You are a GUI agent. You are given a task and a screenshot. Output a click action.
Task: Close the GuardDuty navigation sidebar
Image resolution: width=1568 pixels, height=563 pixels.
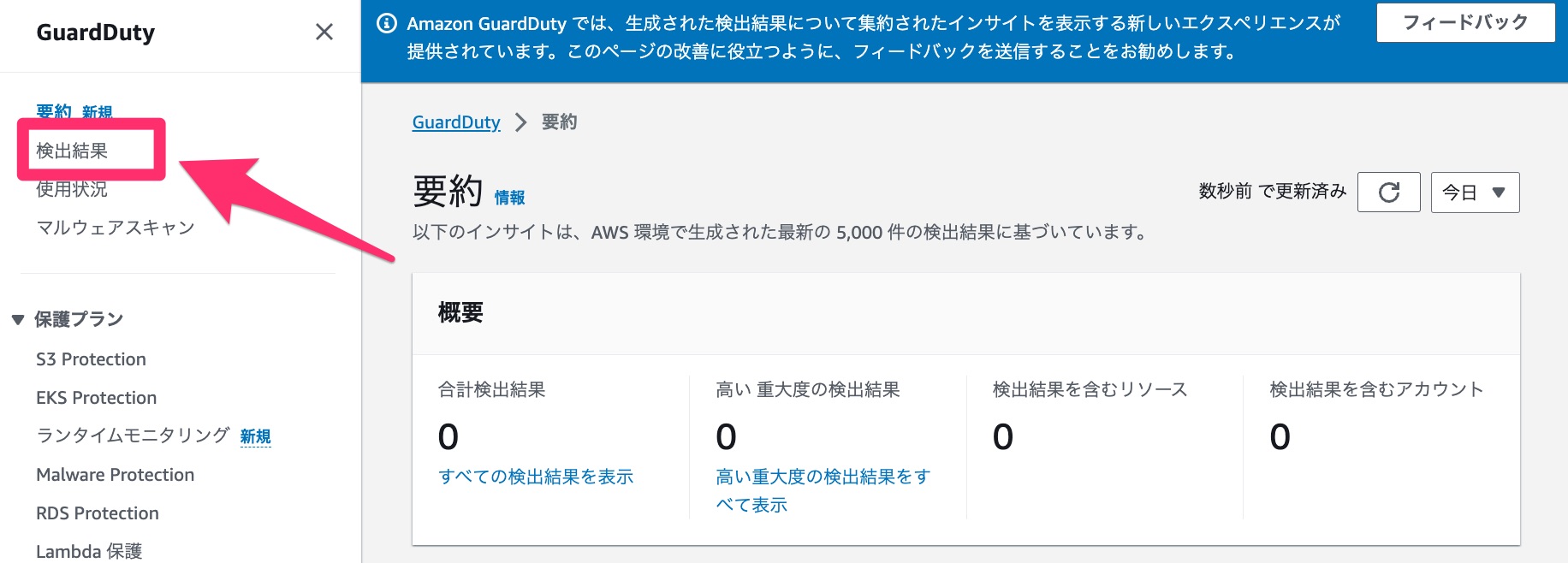(x=324, y=32)
